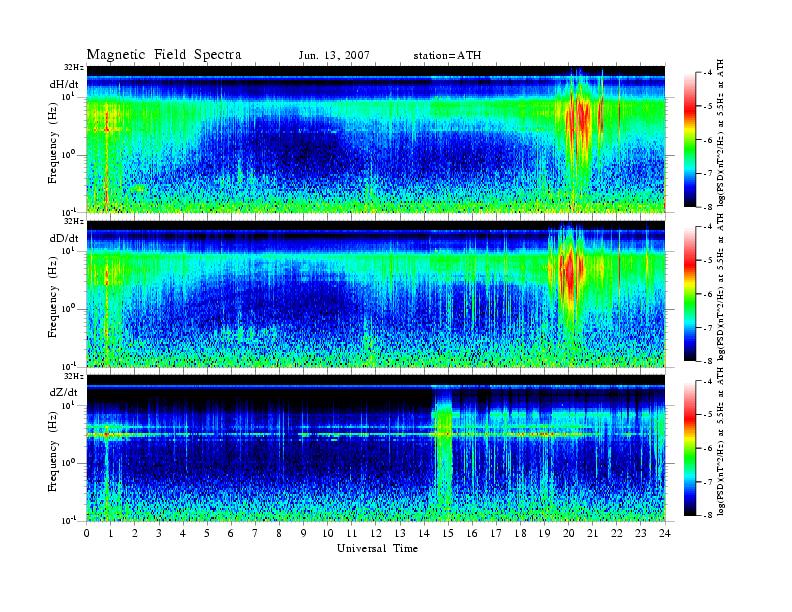Click the hour 13 tick label on time axis
Screen dimensions: 792x612
pyautogui.click(x=400, y=533)
